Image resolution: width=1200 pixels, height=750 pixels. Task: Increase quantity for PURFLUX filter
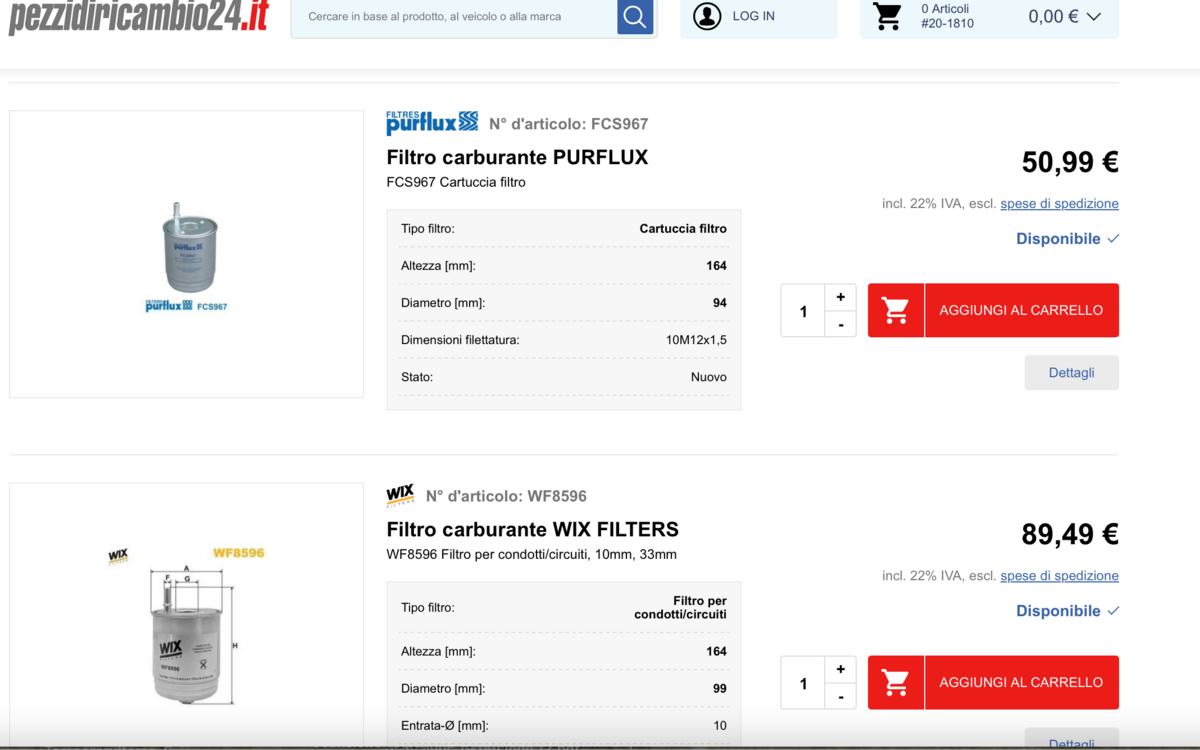click(x=840, y=297)
